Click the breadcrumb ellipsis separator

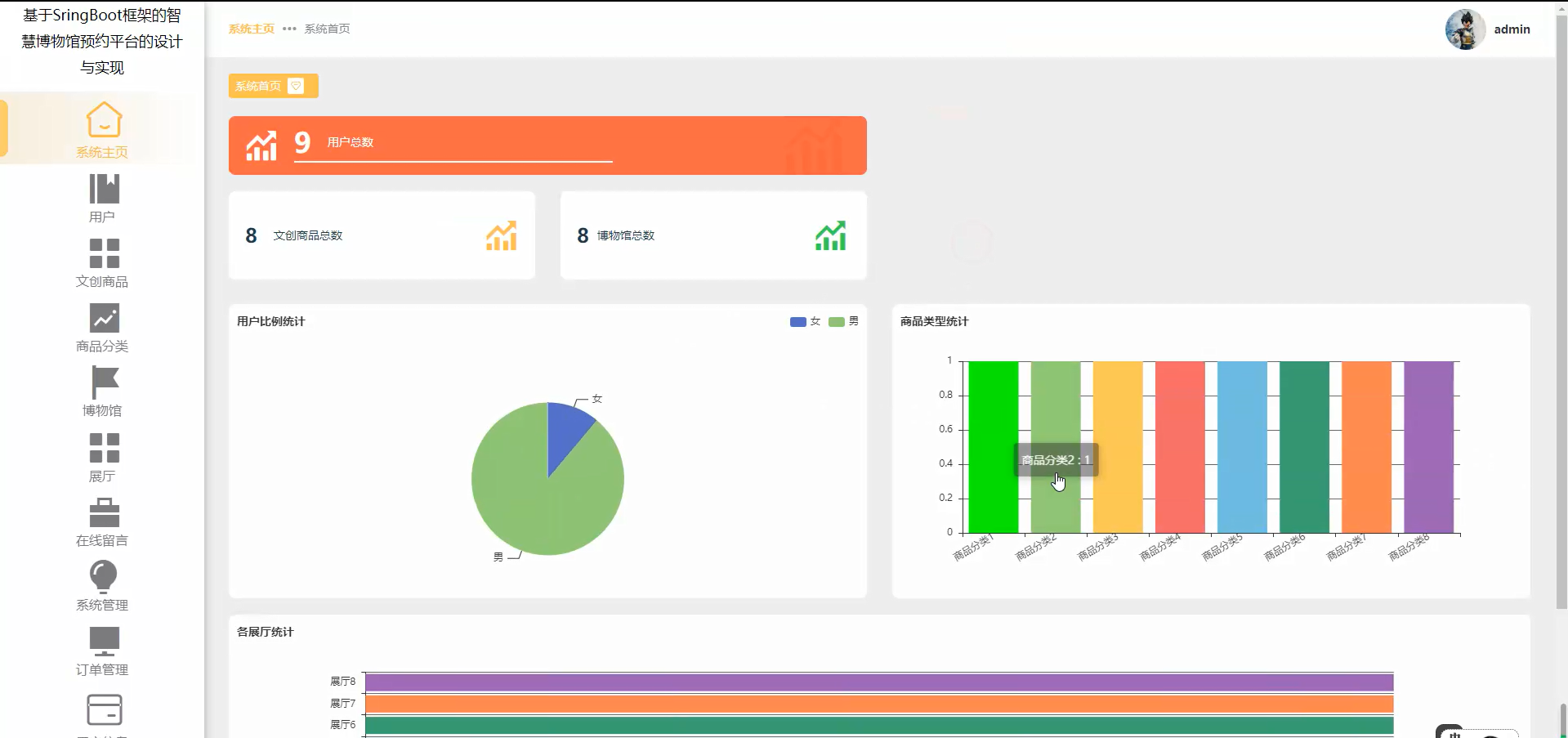(289, 29)
